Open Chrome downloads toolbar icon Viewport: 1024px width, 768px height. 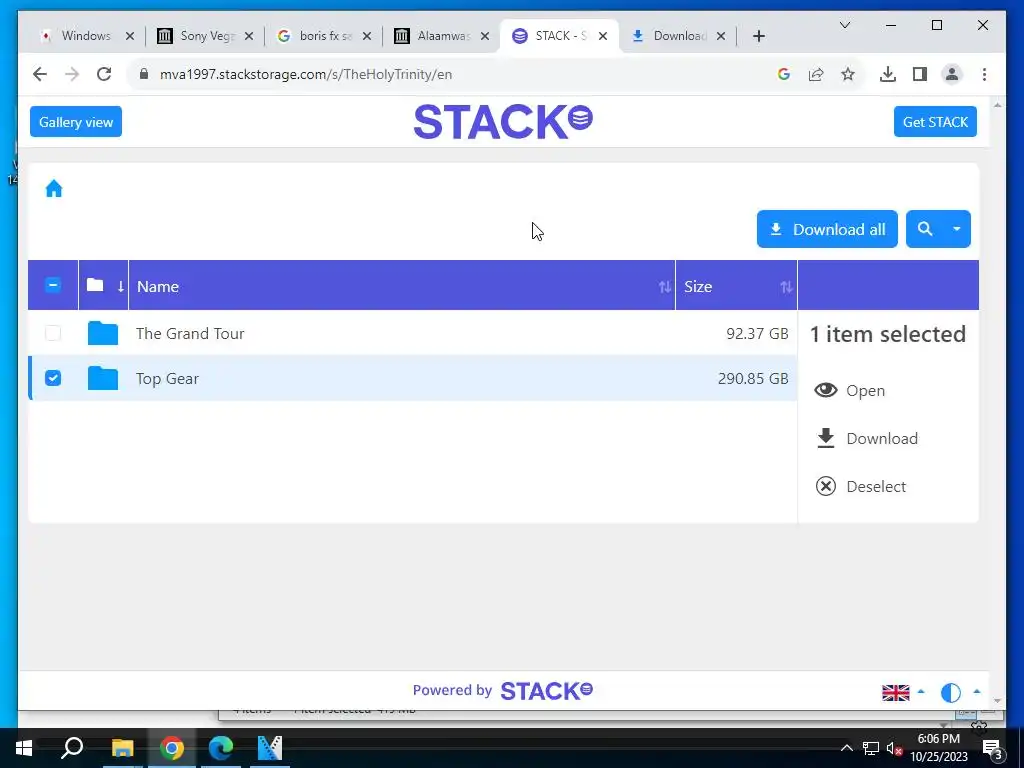pyautogui.click(x=887, y=74)
